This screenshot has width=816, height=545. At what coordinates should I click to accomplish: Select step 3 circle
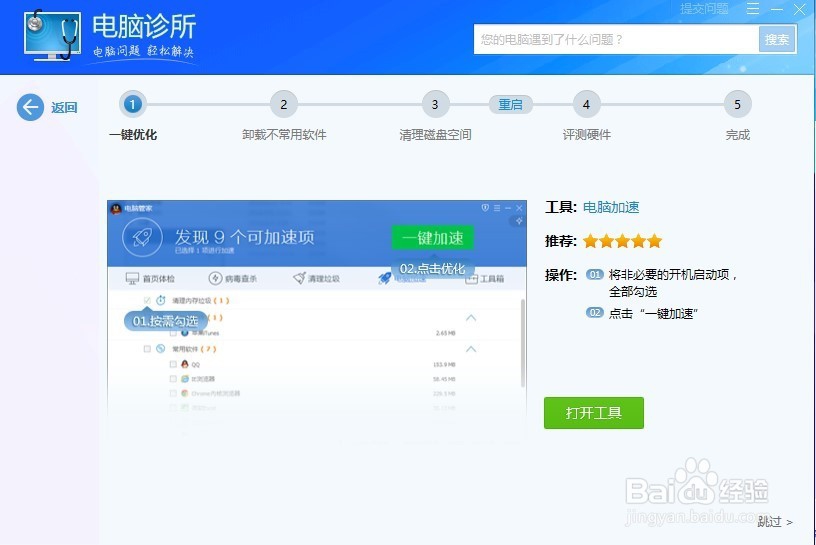[x=435, y=104]
